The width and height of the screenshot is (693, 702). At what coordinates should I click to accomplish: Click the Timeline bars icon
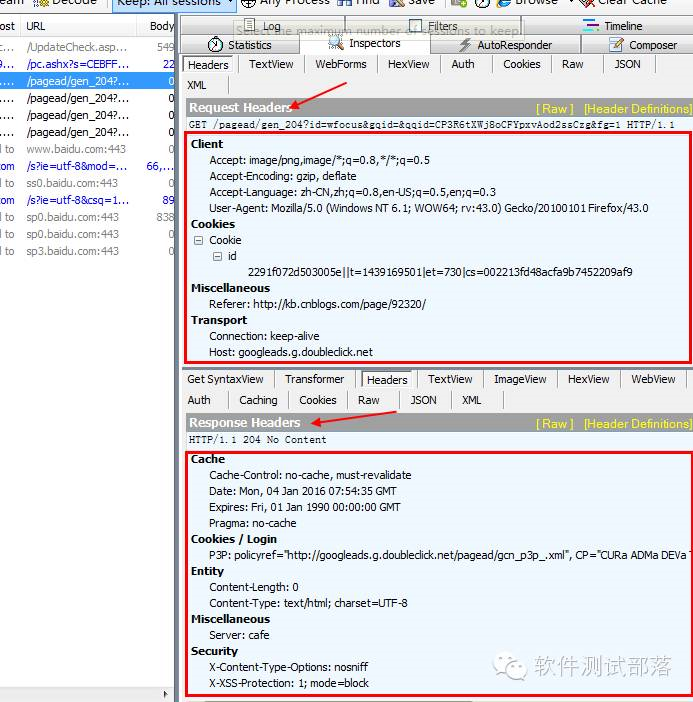click(x=590, y=25)
